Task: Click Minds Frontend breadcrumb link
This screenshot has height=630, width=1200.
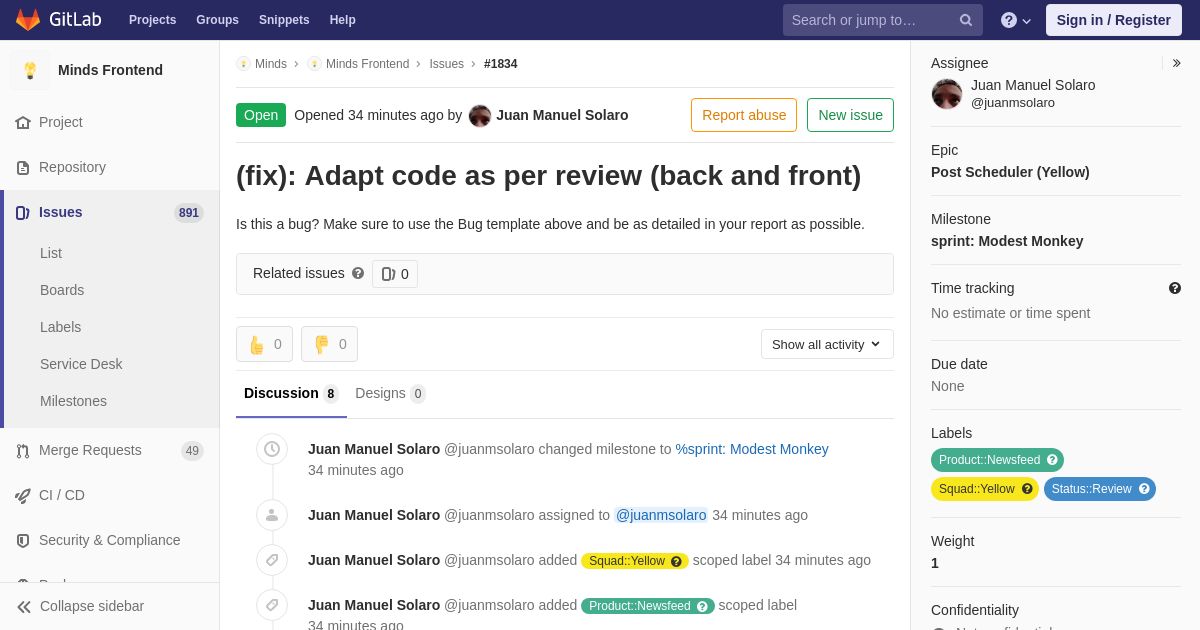Action: point(367,64)
